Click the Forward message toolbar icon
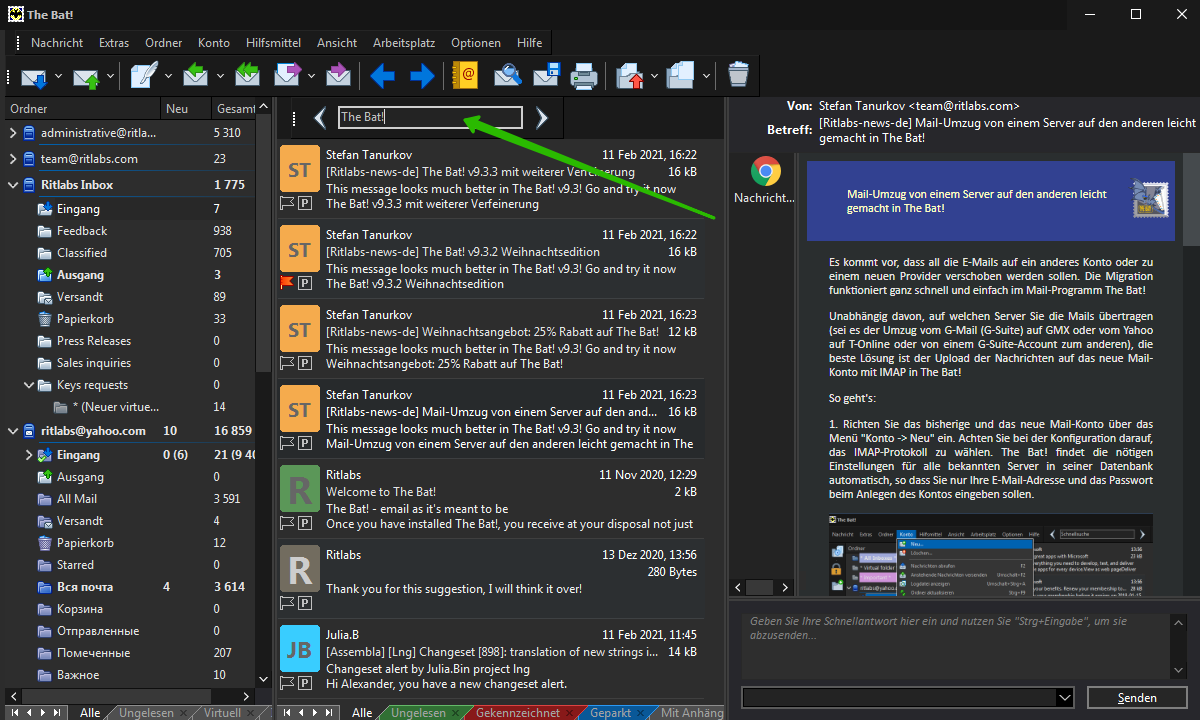 click(x=289, y=75)
